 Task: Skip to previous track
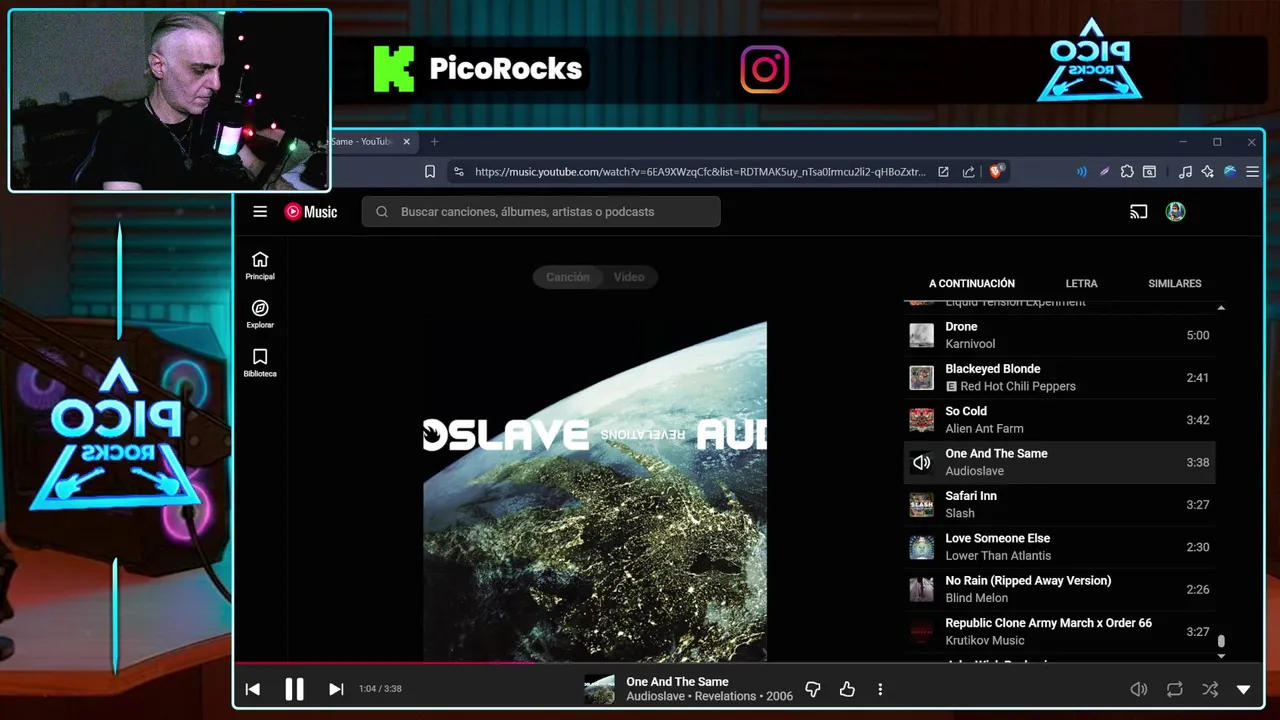pos(253,689)
